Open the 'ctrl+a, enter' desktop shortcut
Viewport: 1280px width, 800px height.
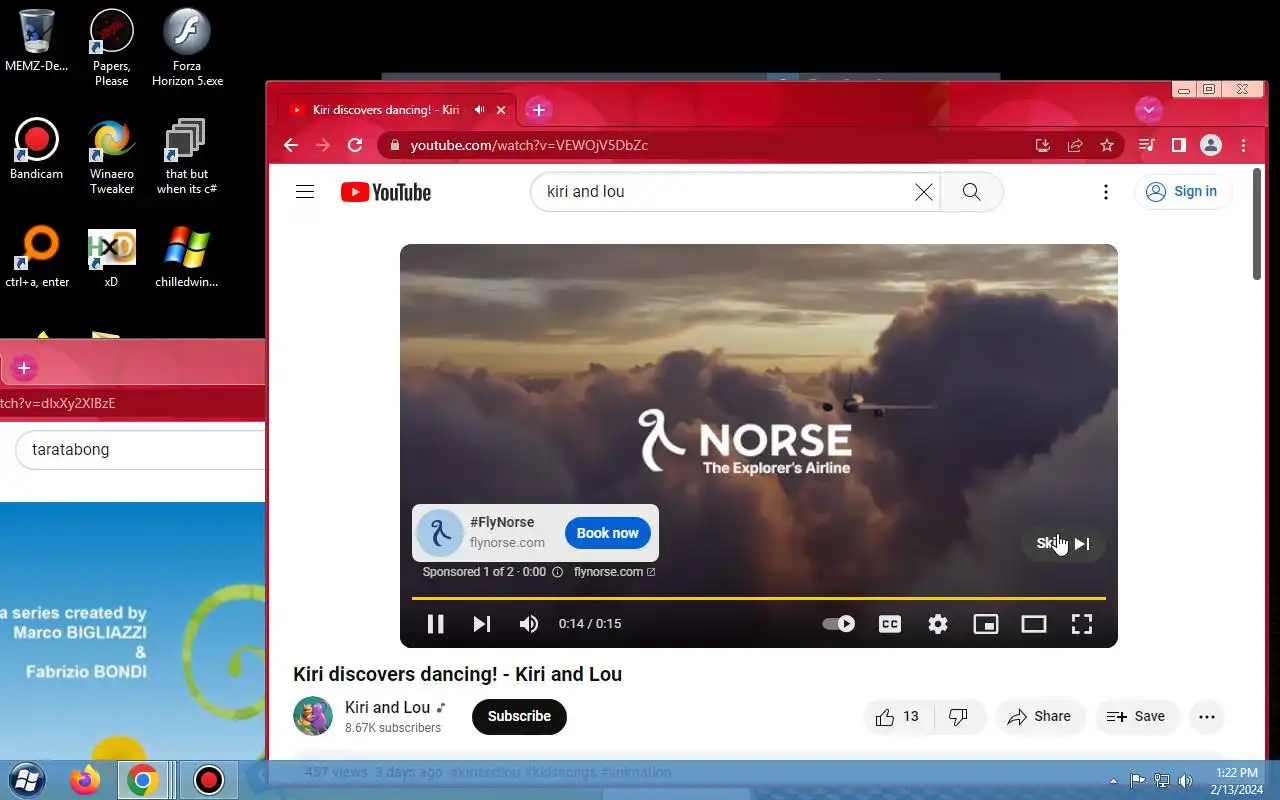coord(37,256)
